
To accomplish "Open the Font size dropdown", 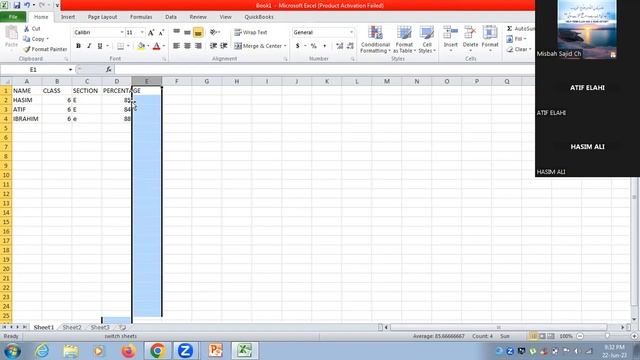I will pyautogui.click(x=142, y=32).
